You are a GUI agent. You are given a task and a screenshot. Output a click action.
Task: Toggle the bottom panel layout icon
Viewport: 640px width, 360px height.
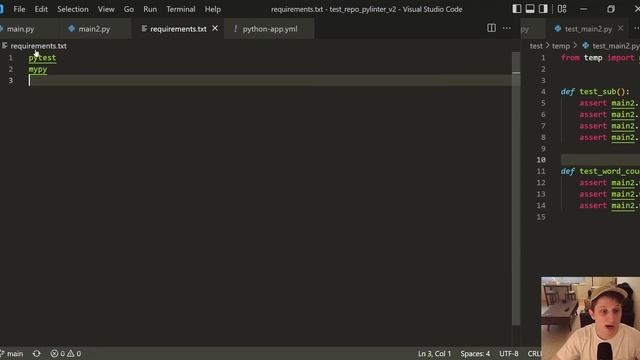click(530, 9)
